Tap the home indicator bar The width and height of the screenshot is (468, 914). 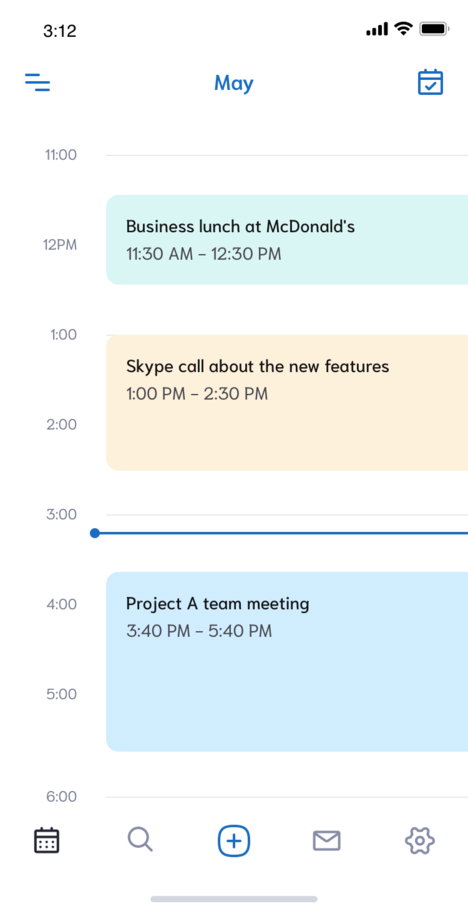[x=234, y=899]
